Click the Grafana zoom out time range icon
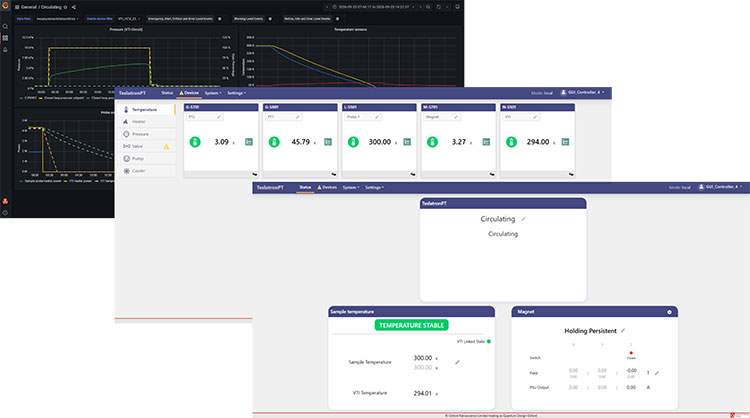 pyautogui.click(x=428, y=7)
